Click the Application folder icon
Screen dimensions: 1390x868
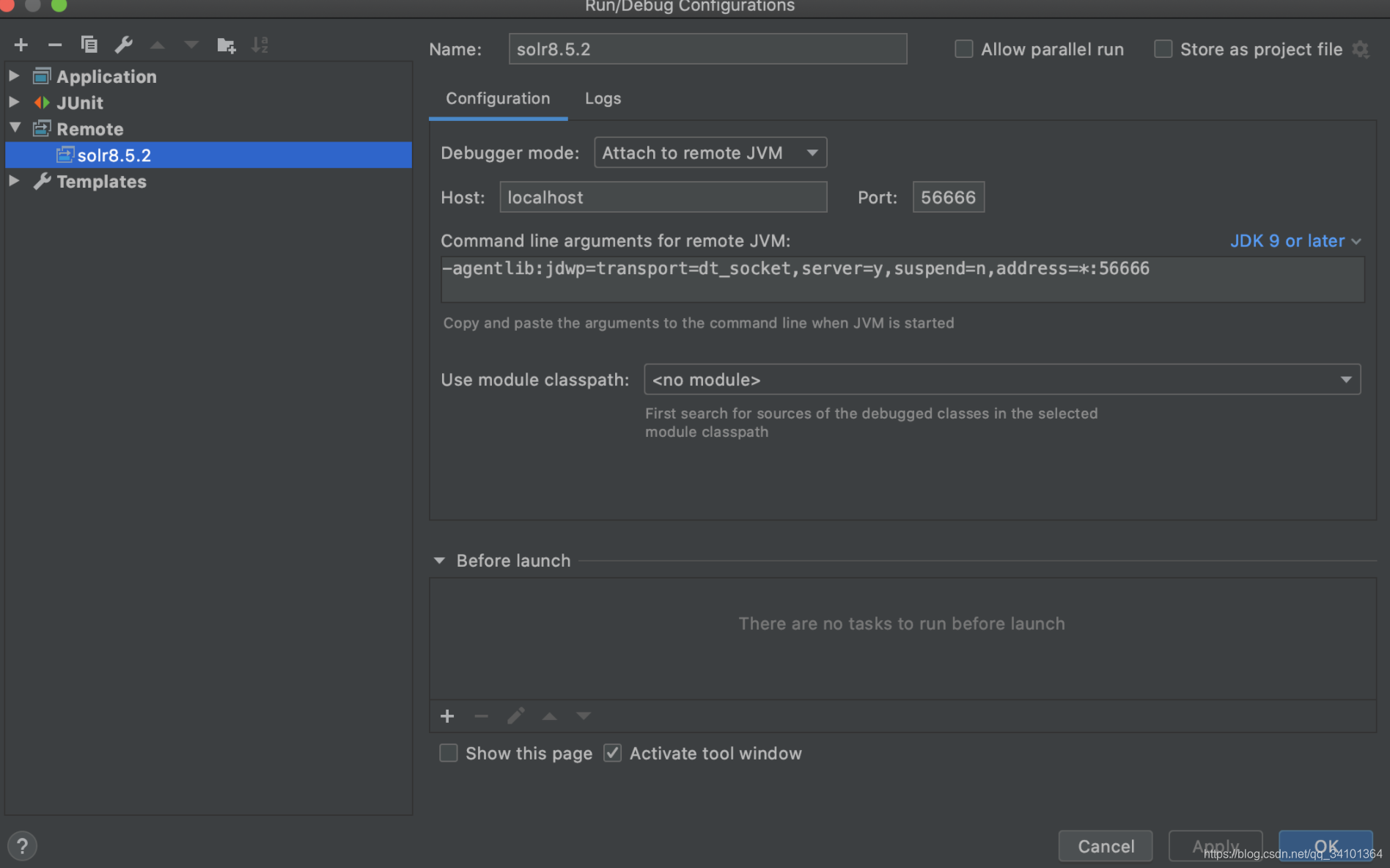(x=42, y=76)
